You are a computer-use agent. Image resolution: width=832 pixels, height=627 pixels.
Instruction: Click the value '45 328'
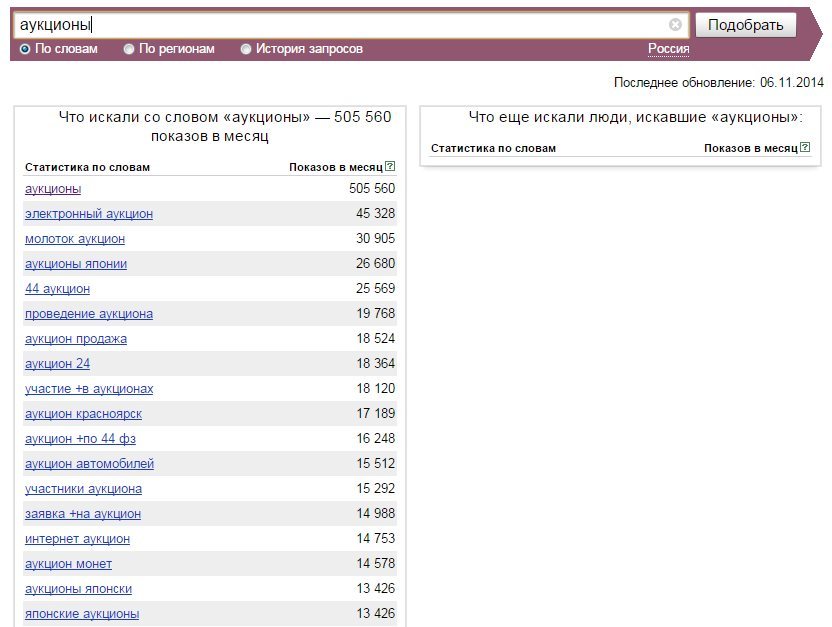[x=376, y=213]
